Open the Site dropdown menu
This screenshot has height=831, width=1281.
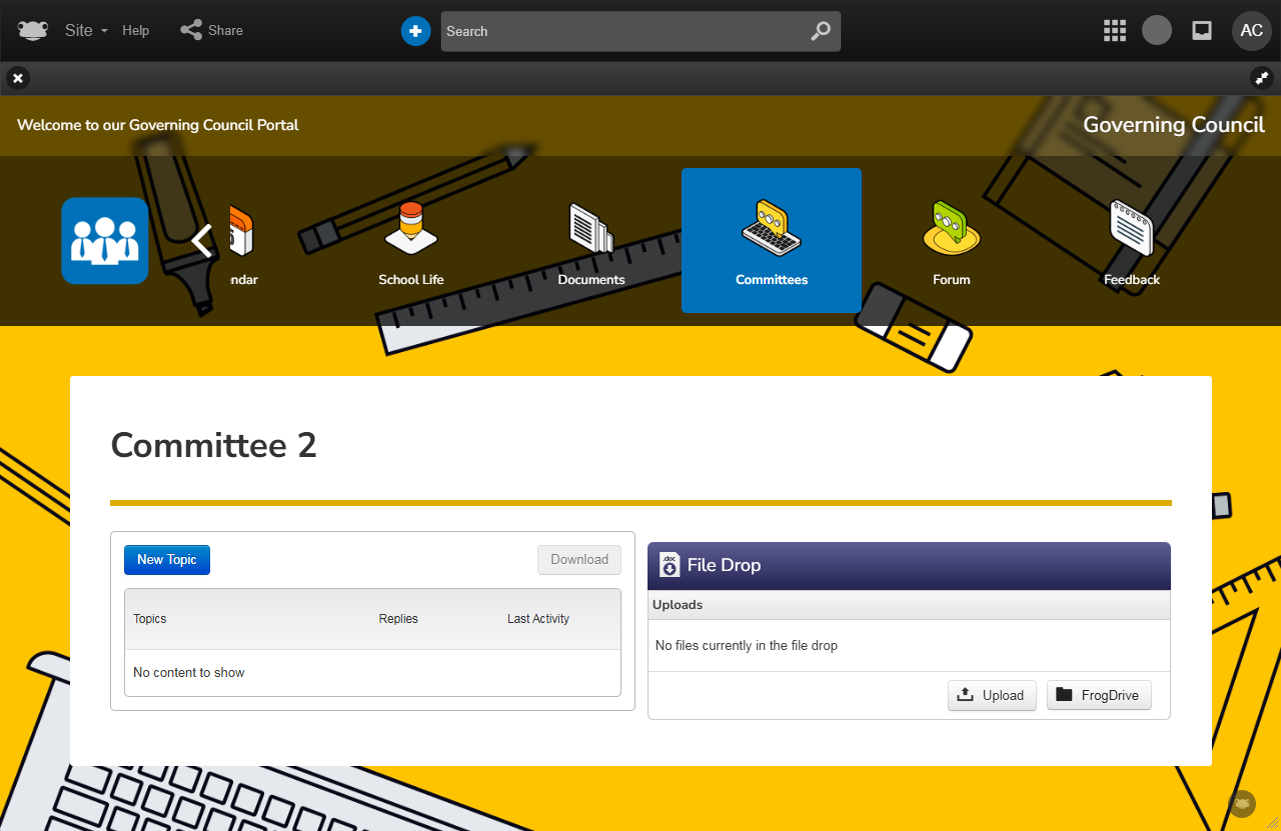(x=86, y=30)
